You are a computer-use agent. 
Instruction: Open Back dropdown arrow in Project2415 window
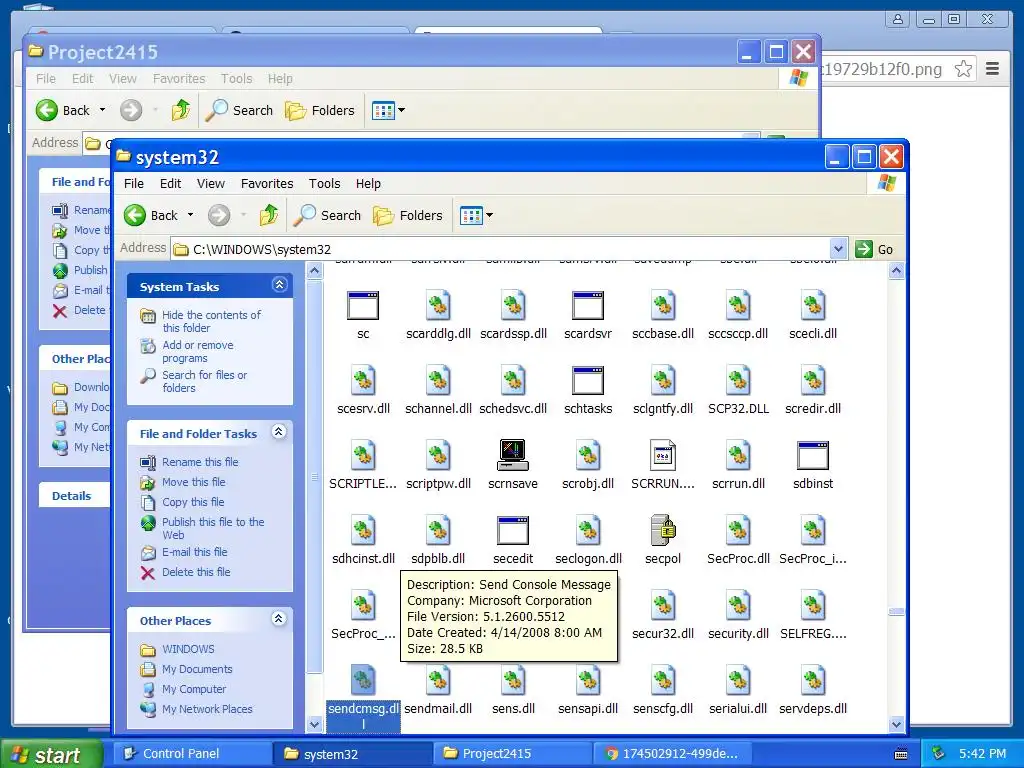click(103, 110)
